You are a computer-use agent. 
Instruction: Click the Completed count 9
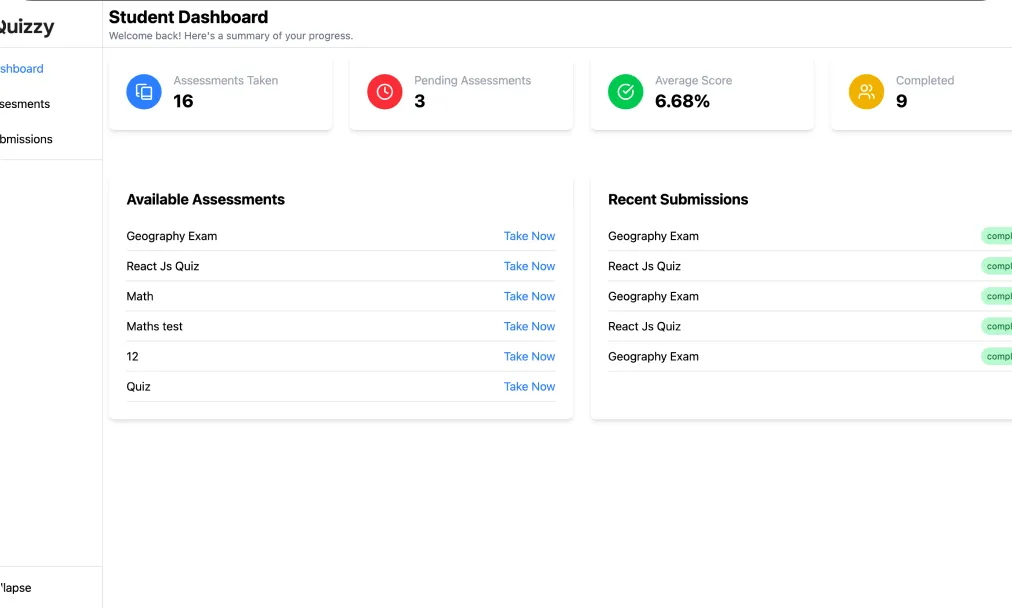(x=902, y=101)
